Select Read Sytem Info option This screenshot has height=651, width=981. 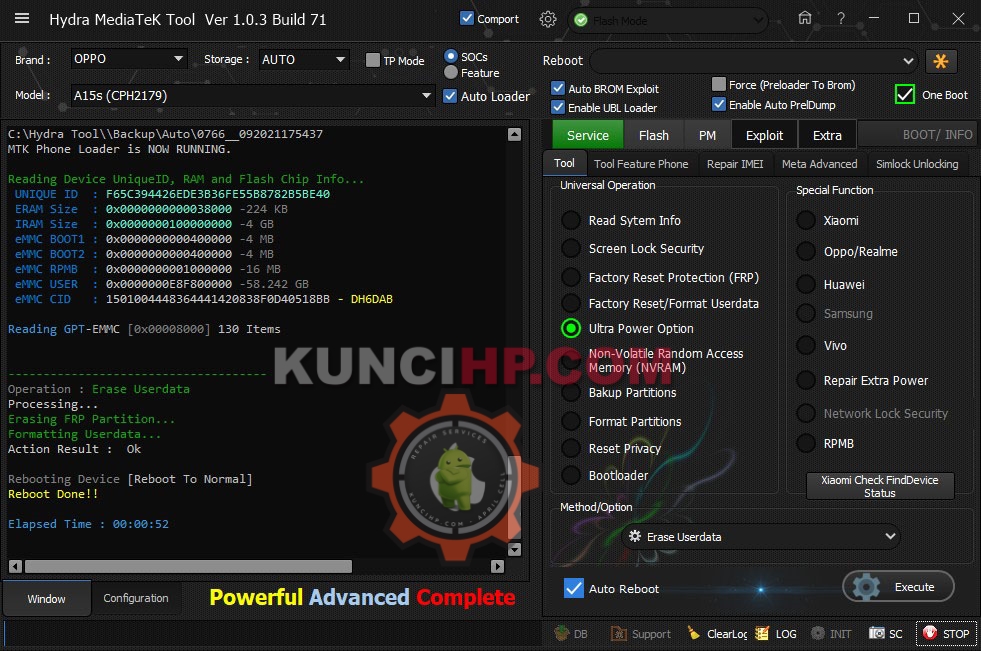(x=571, y=220)
